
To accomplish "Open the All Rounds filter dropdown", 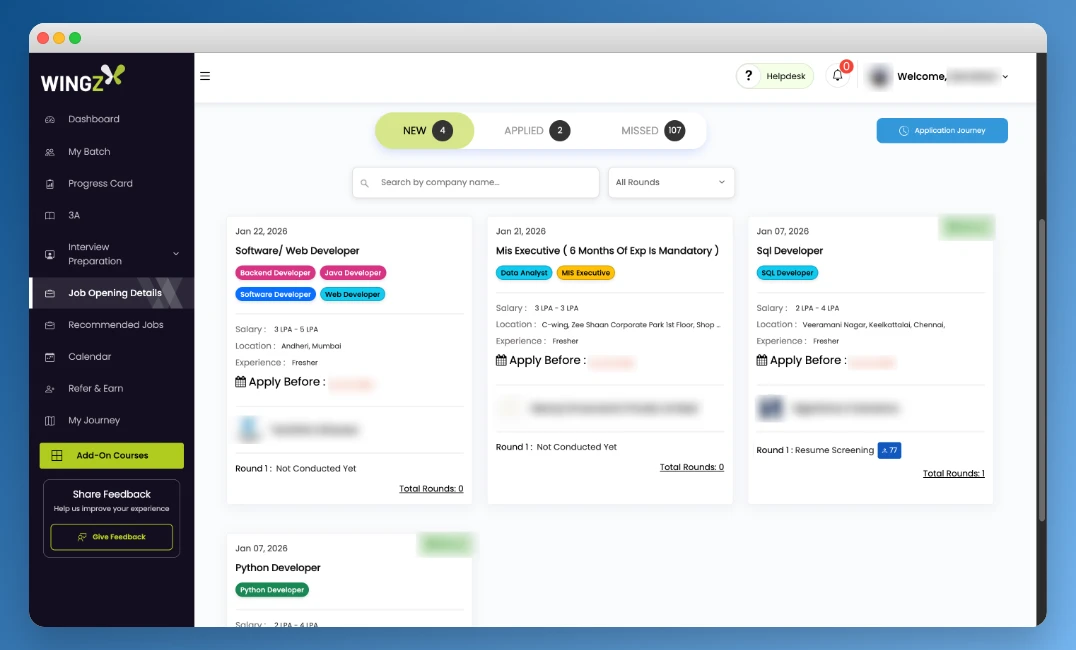I will click(x=668, y=182).
